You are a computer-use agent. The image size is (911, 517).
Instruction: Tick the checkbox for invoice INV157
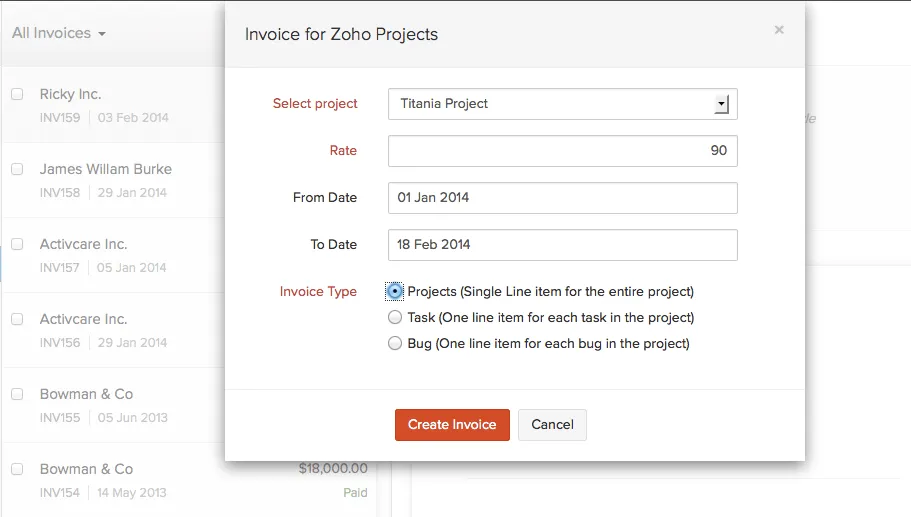(17, 244)
